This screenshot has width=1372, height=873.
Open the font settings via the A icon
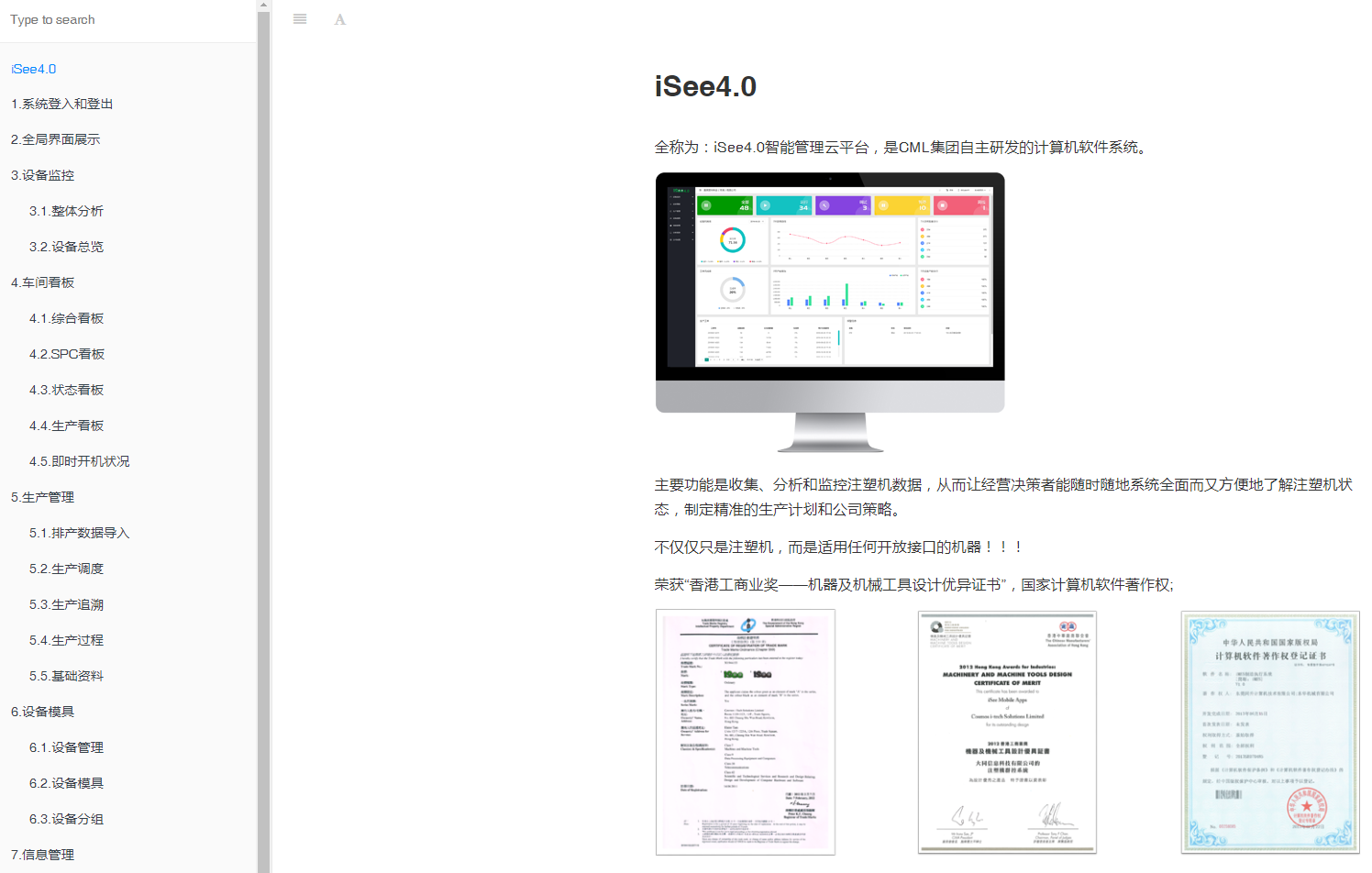point(339,18)
